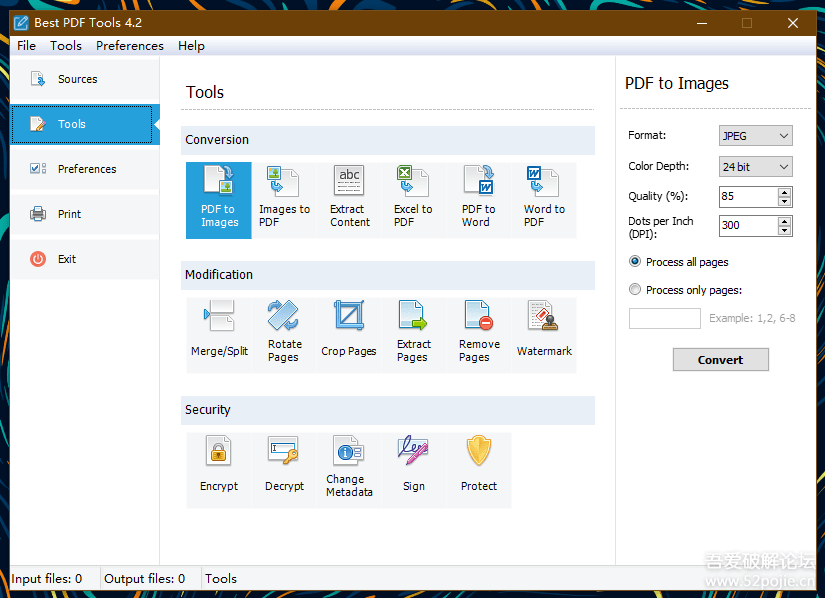Viewport: 825px width, 598px height.
Task: Open the Tools menu in the menu bar
Action: click(66, 46)
